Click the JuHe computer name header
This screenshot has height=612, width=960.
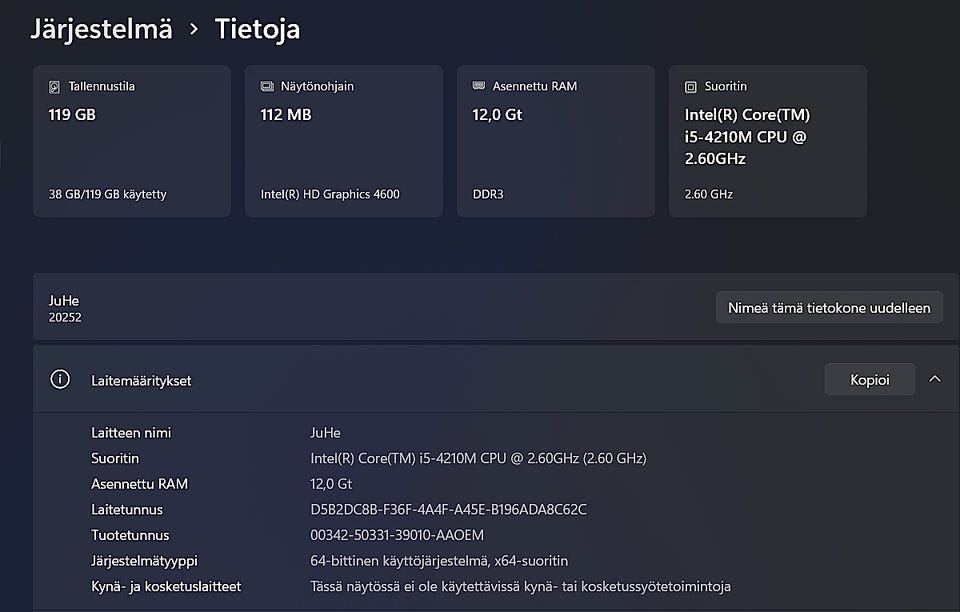click(64, 300)
